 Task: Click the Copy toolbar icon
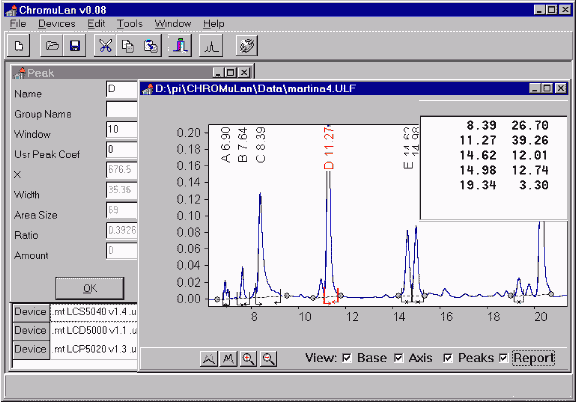coord(127,46)
